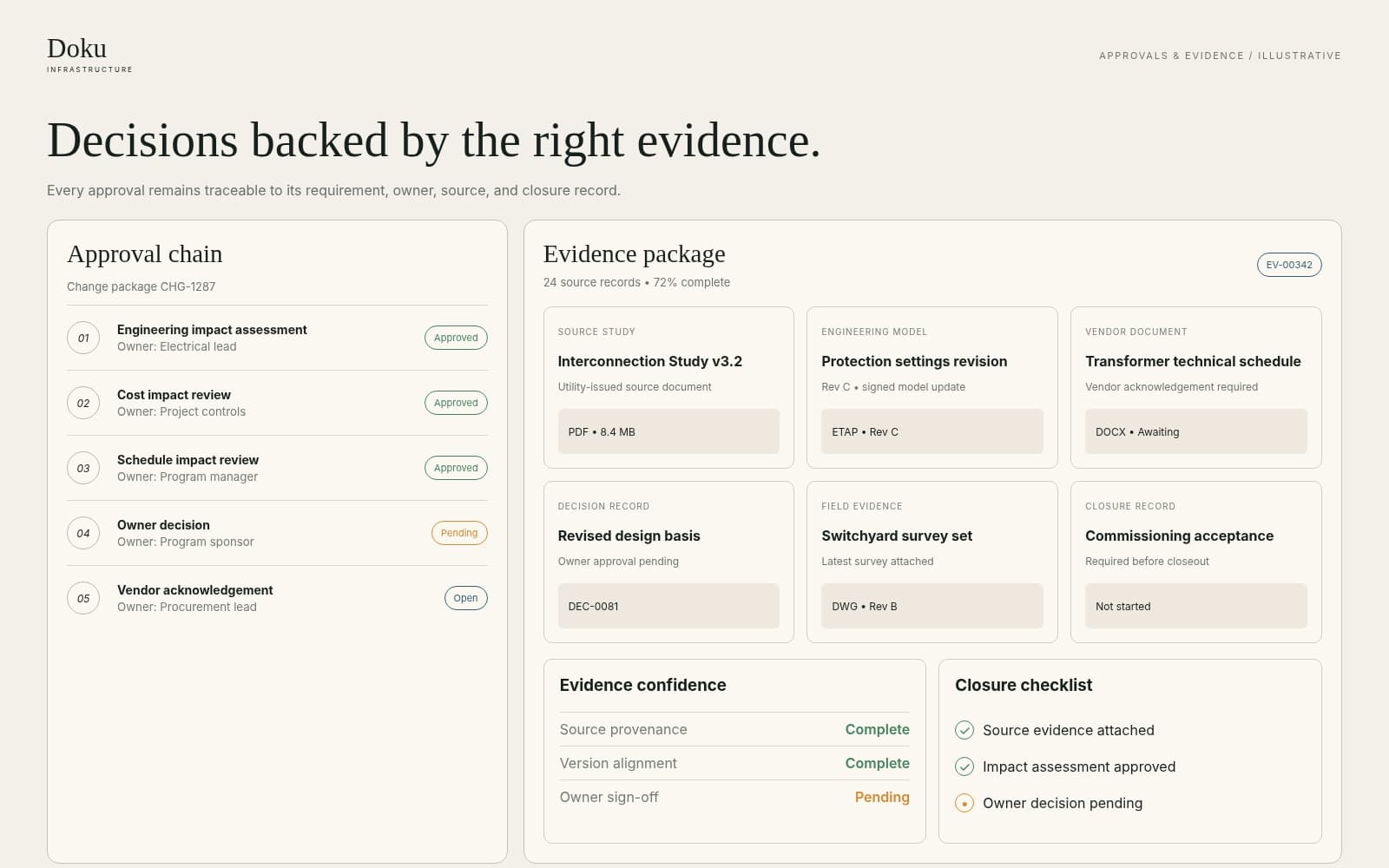The height and width of the screenshot is (868, 1389).
Task: Click the Approved badge on Engineering impact assessment
Action: click(x=456, y=338)
